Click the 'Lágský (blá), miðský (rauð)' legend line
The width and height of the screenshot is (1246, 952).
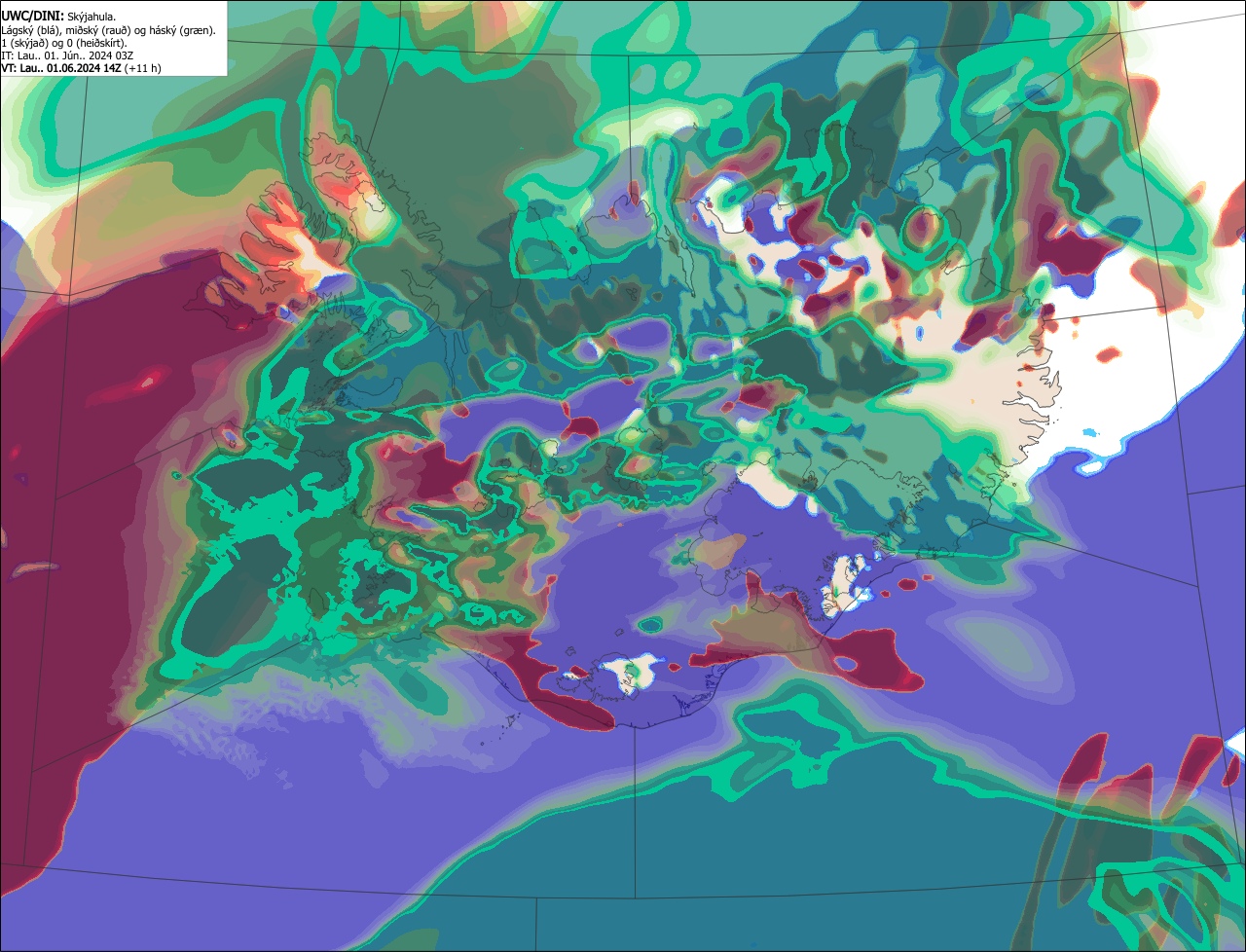pyautogui.click(x=108, y=30)
